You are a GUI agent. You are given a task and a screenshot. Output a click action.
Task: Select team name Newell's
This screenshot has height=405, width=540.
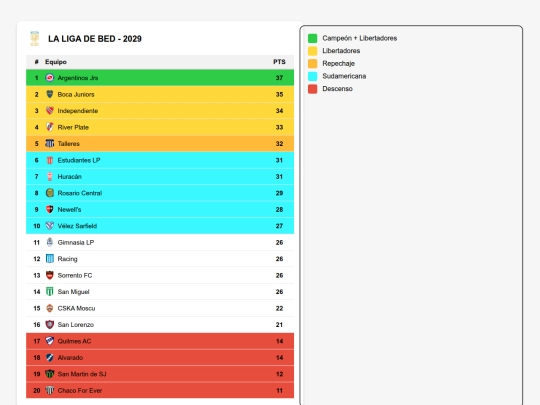pos(69,209)
